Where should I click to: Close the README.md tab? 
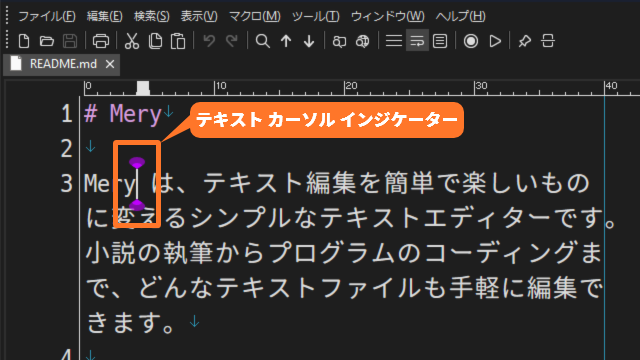click(x=109, y=64)
